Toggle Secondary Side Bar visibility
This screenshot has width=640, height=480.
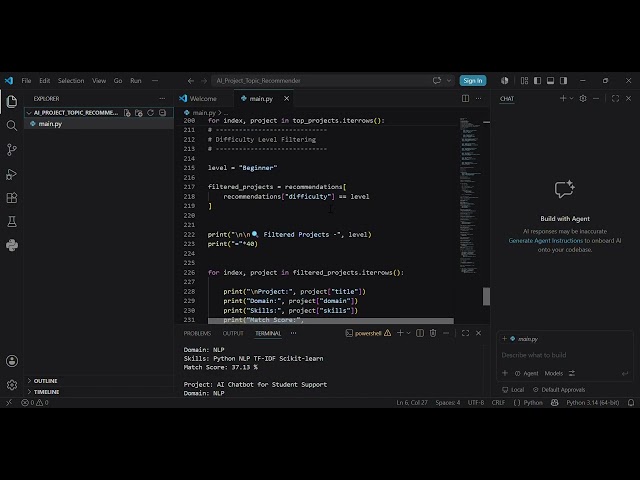pos(564,80)
